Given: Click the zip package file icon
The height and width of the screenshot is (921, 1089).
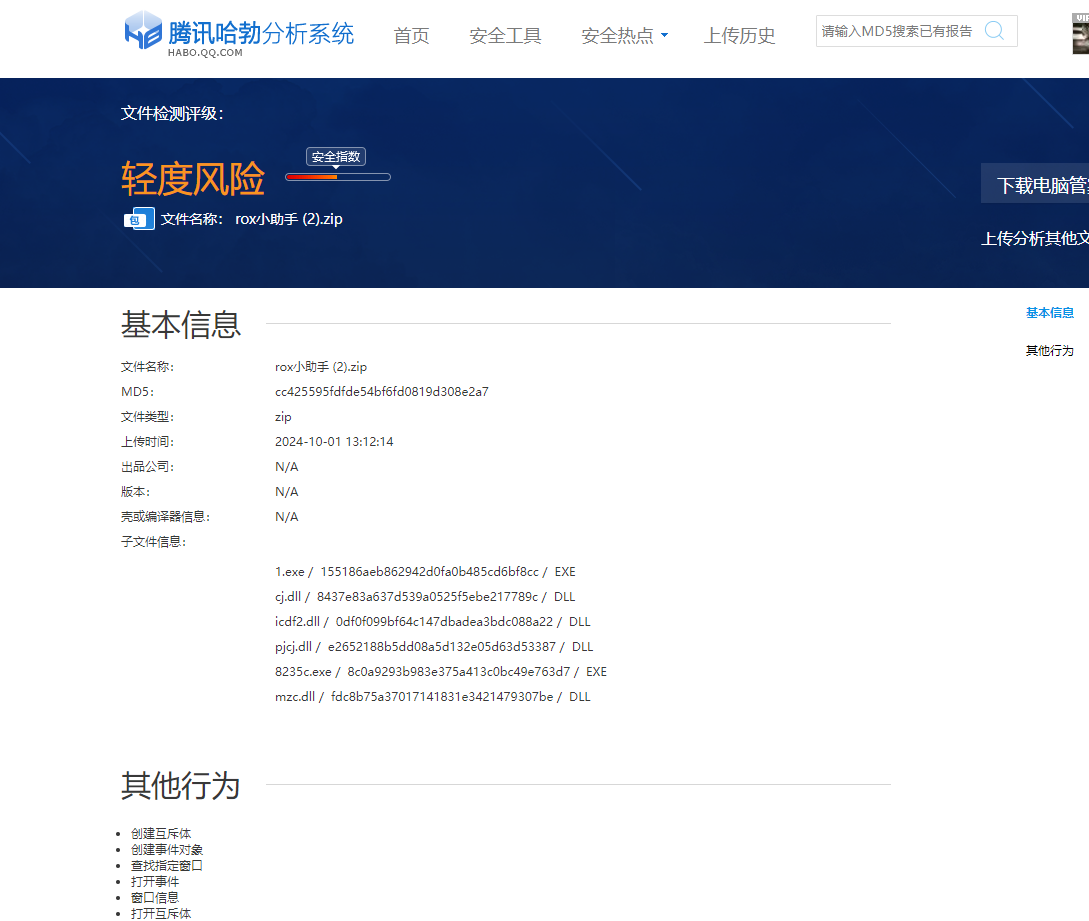Looking at the screenshot, I should 139,219.
